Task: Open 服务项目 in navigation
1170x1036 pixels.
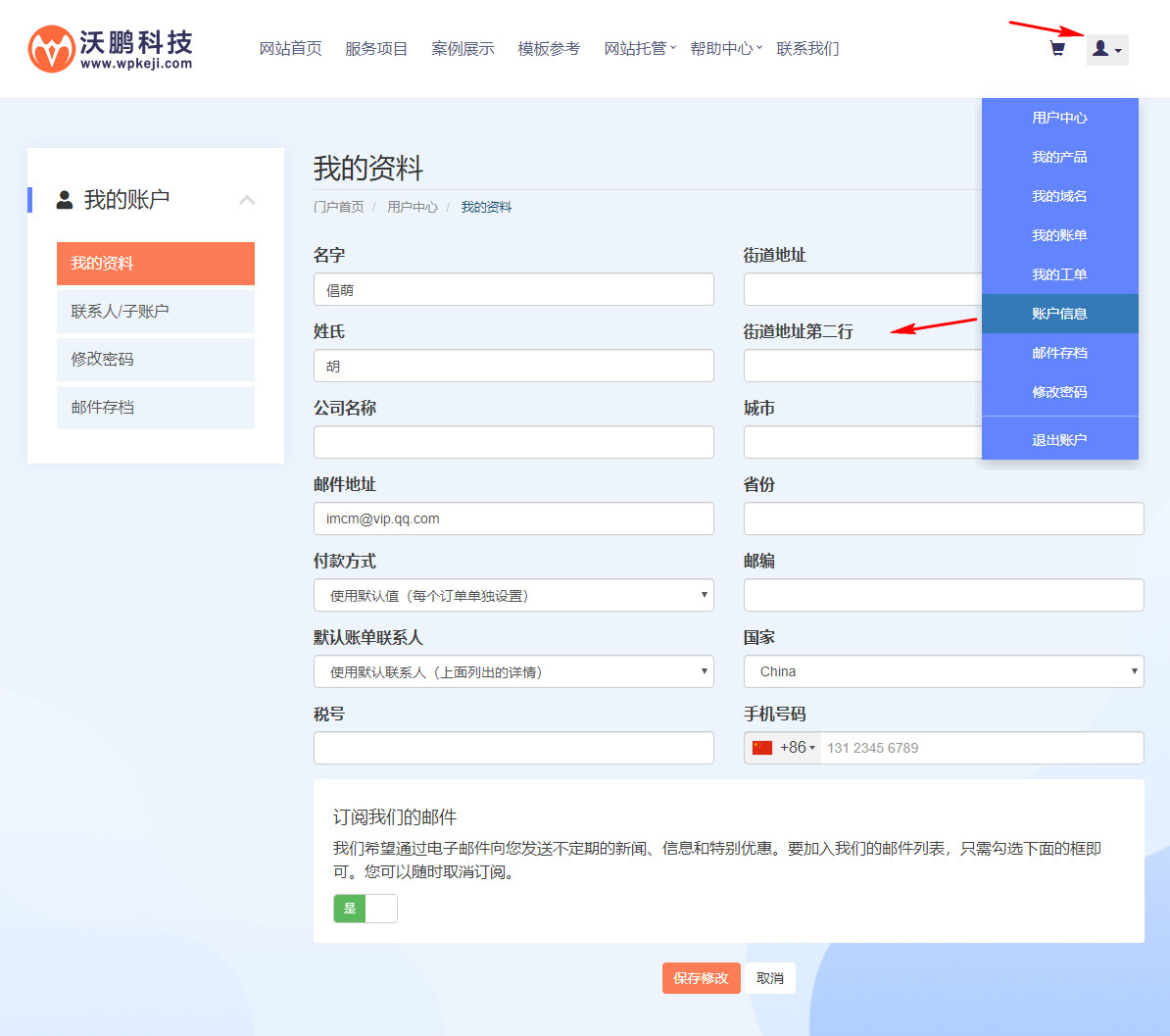Action: [376, 48]
